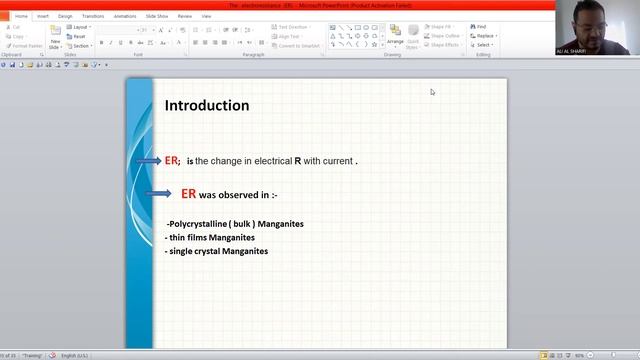Select the Star shape in gallery
The image size is (640, 360).
pos(374,44)
